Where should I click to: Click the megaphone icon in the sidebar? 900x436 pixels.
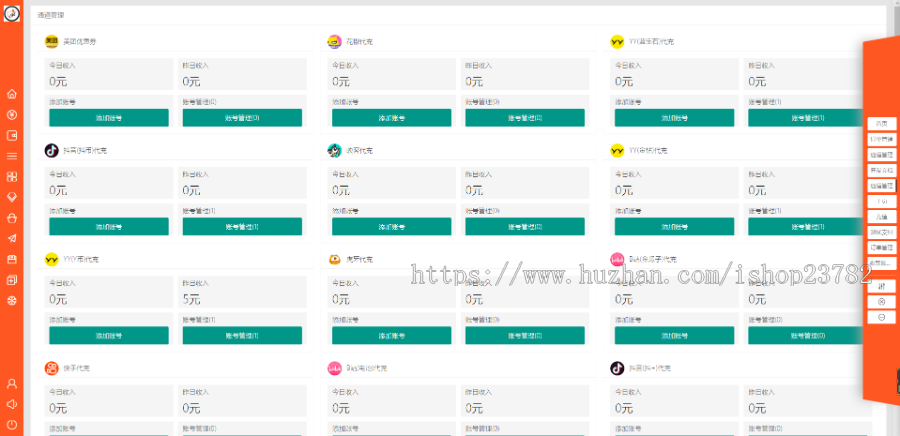11,404
